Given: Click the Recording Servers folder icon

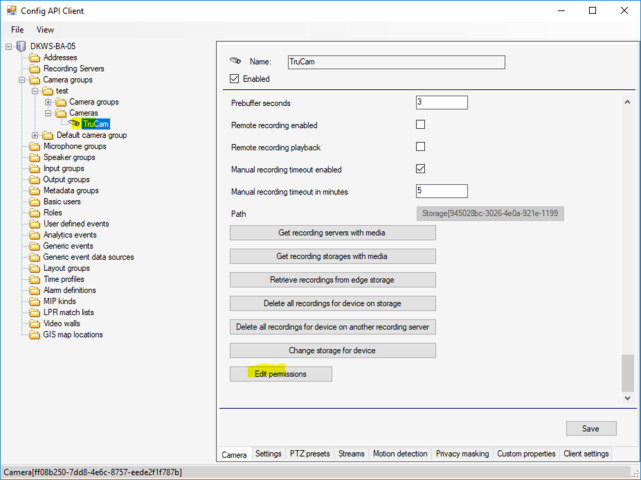Looking at the screenshot, I should [35, 69].
